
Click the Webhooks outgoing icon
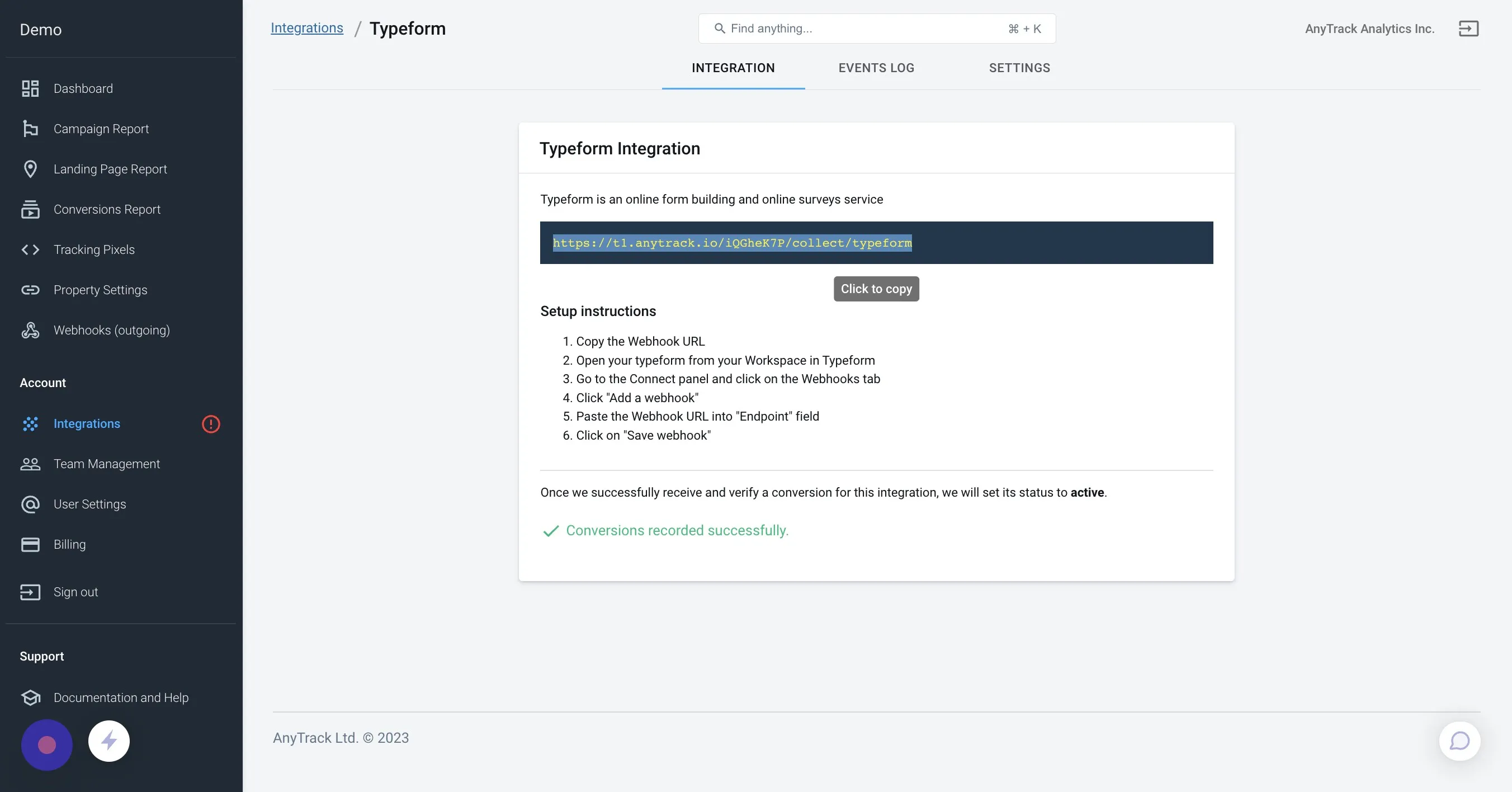[x=30, y=330]
